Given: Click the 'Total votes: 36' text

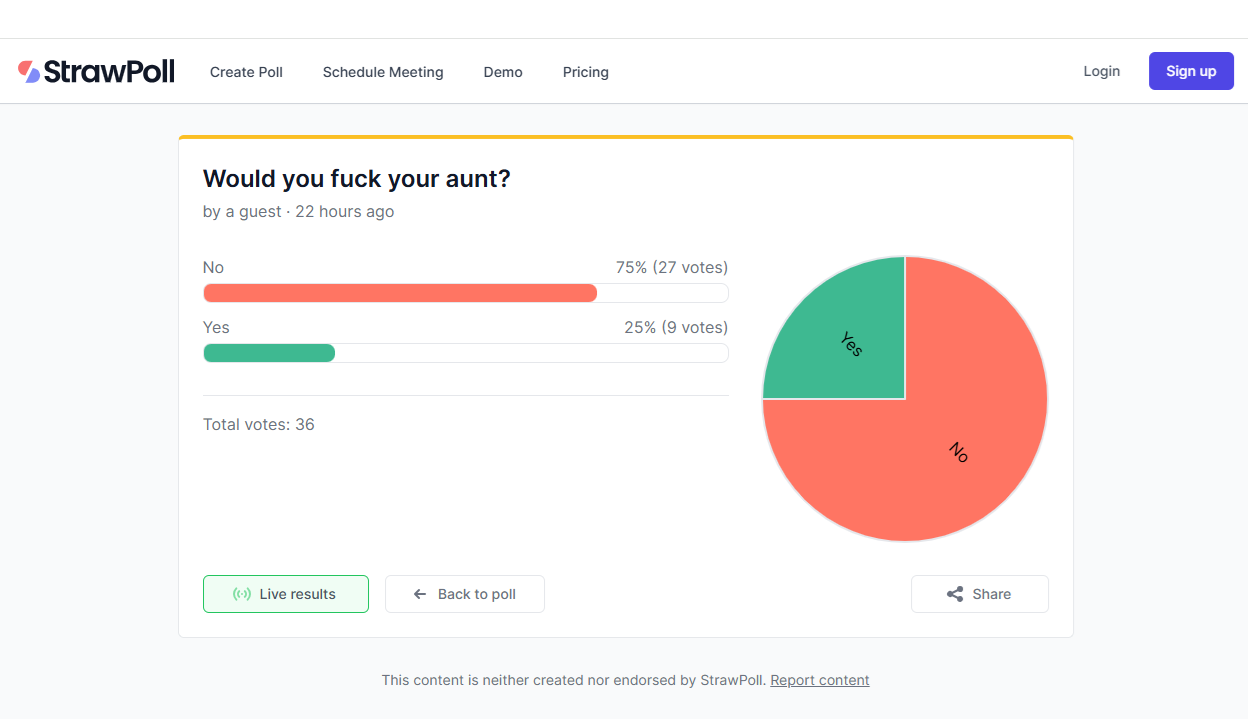Looking at the screenshot, I should click(259, 425).
